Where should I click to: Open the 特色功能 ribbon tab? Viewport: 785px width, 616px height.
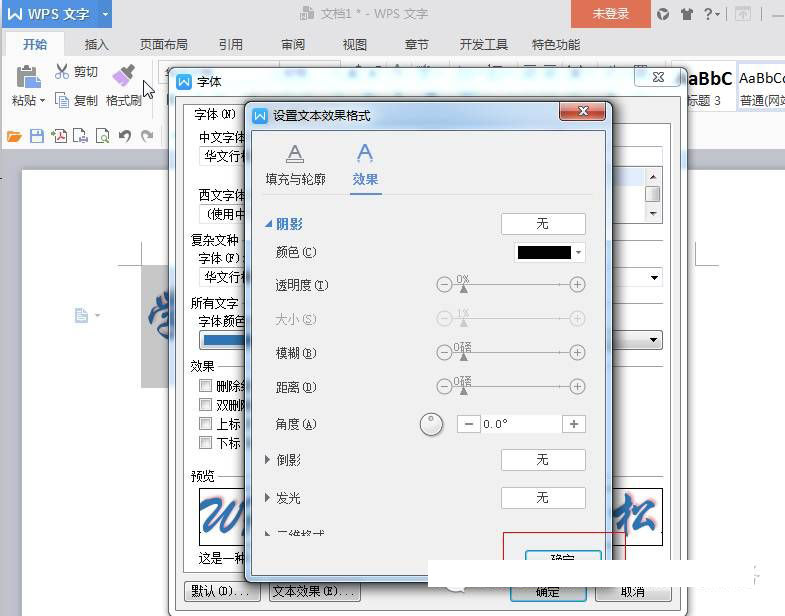pos(556,45)
